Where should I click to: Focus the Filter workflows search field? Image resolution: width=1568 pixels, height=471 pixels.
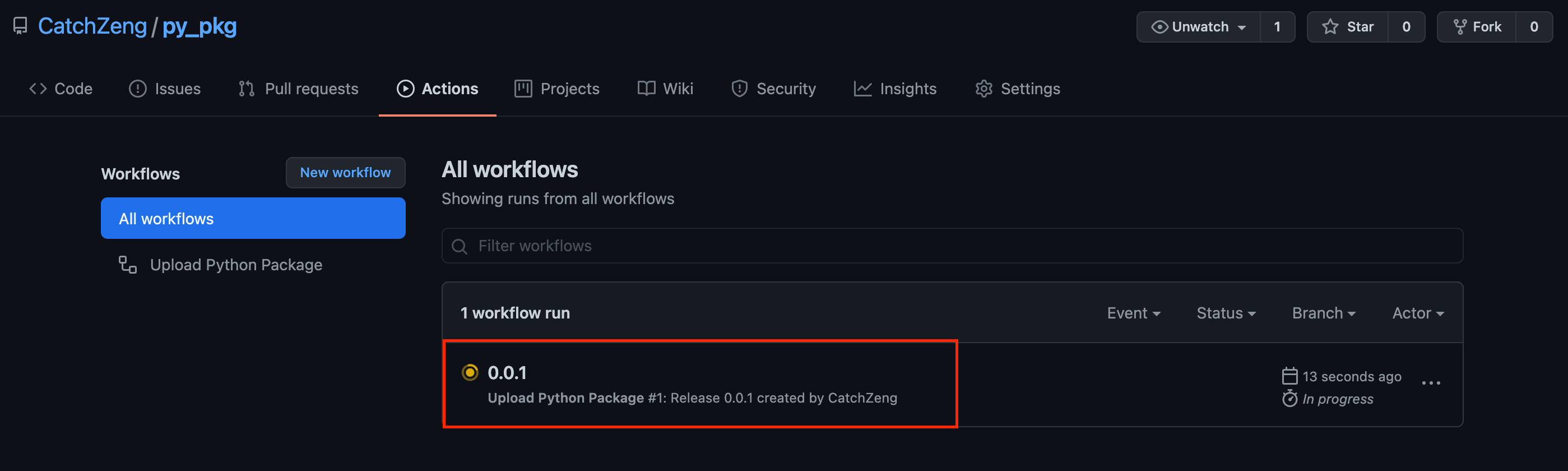(x=952, y=246)
